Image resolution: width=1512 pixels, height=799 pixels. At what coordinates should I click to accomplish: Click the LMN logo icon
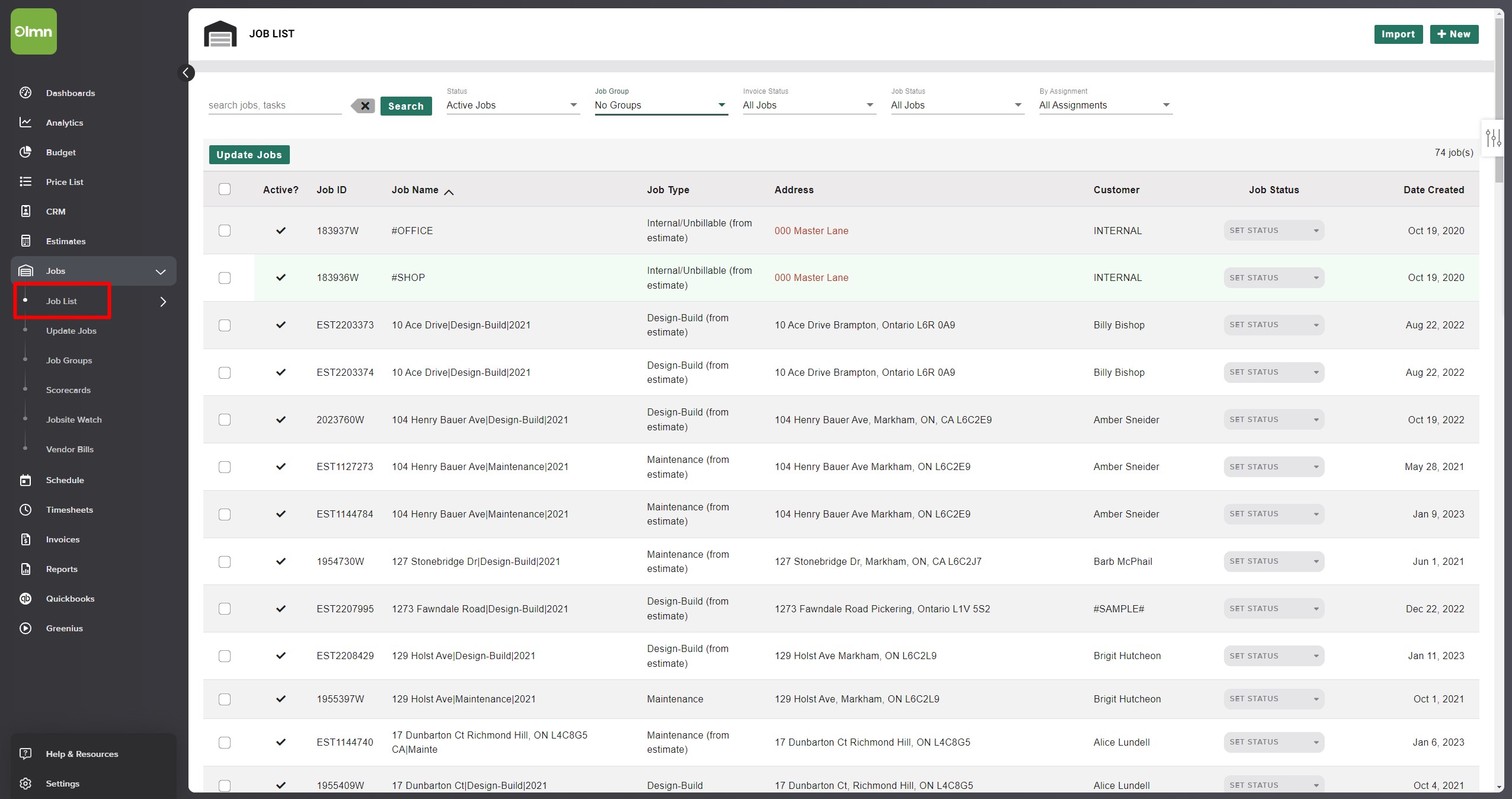coord(34,31)
